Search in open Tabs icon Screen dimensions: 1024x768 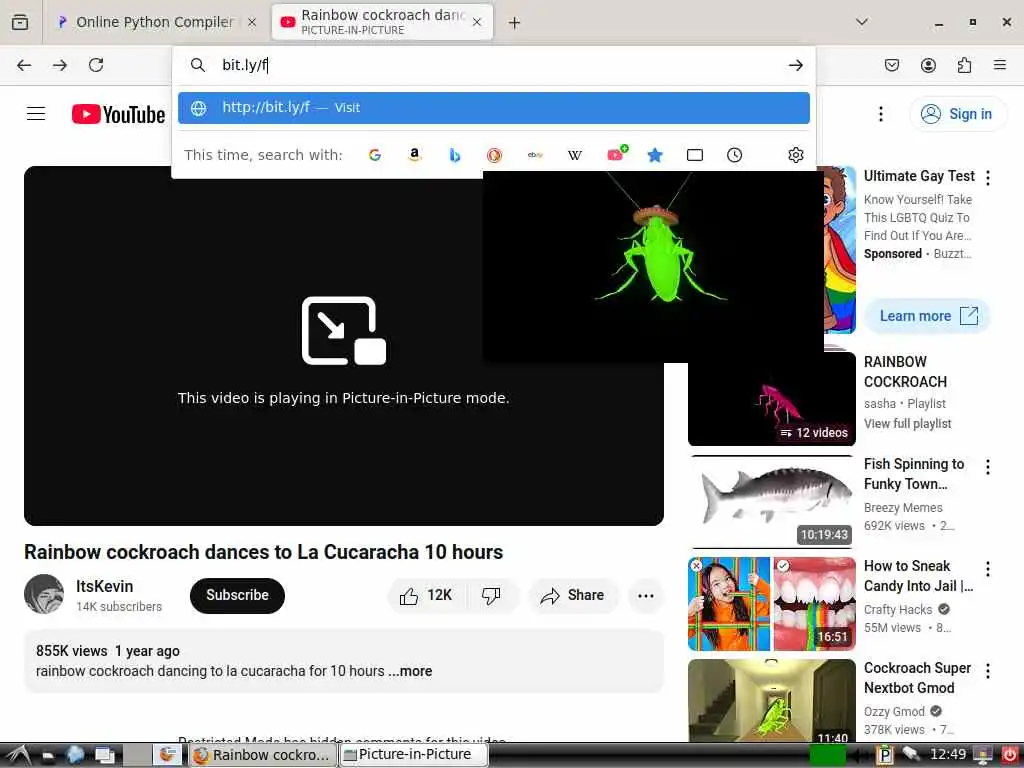click(695, 155)
